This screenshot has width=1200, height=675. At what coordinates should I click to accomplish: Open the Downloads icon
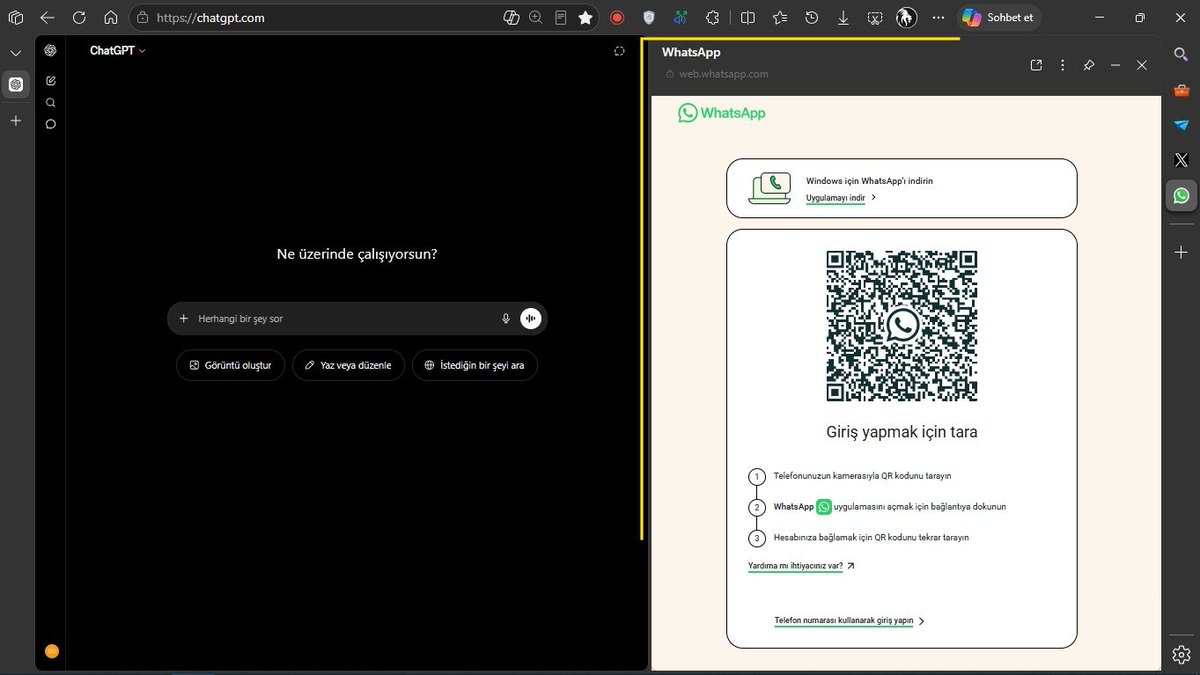coord(844,17)
